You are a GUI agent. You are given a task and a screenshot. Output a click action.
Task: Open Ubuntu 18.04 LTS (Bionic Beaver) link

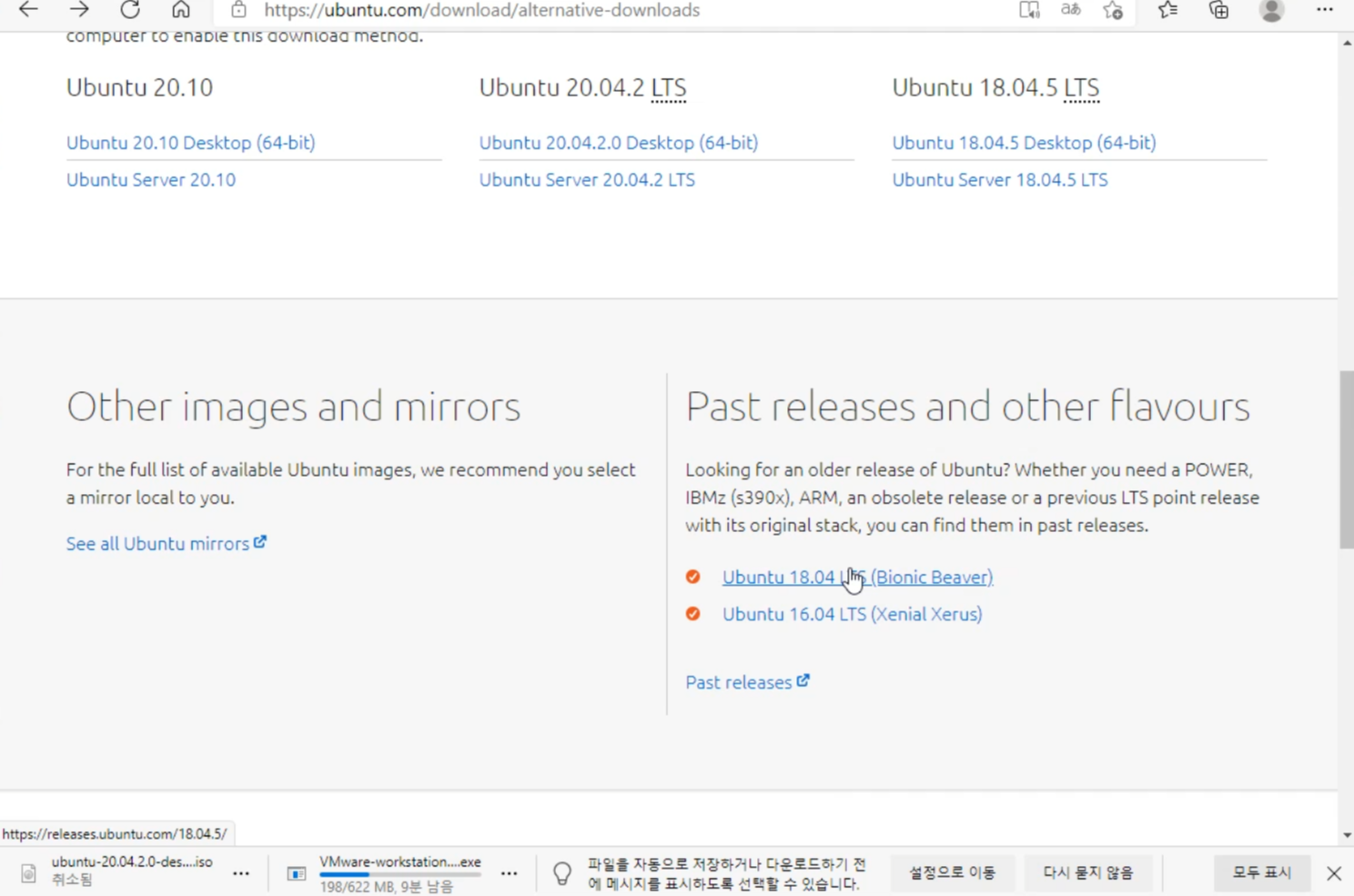tap(857, 578)
